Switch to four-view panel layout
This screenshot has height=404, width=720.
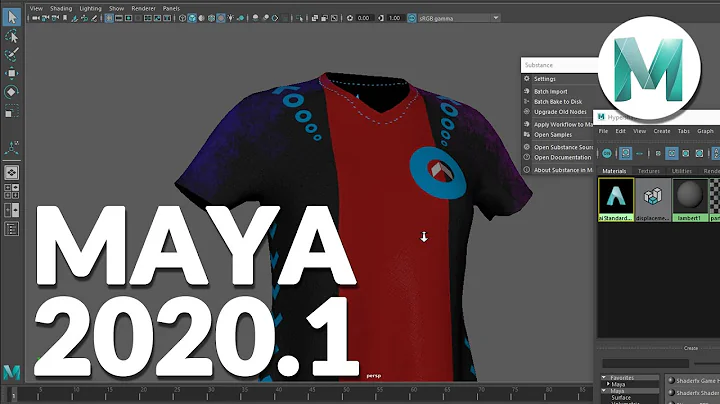(x=12, y=191)
